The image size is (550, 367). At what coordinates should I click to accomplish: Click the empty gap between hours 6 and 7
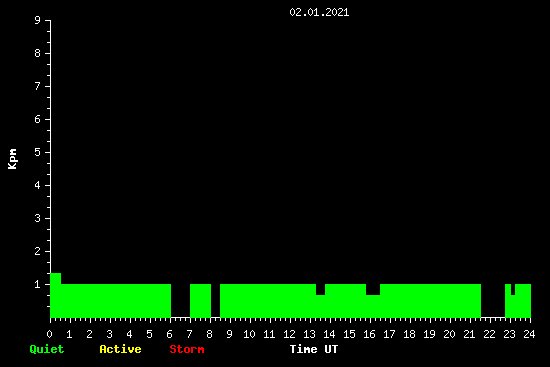tap(180, 301)
